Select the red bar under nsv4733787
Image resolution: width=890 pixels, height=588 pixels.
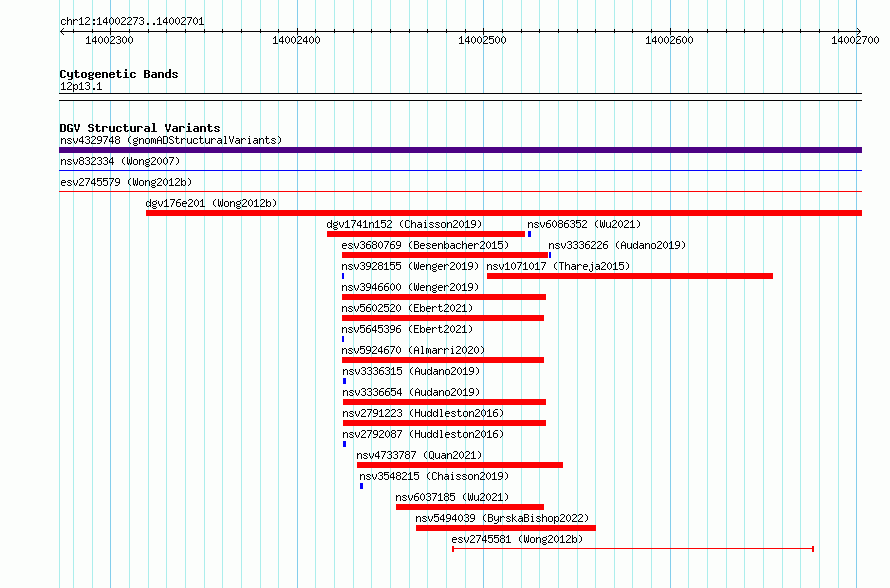pos(460,465)
